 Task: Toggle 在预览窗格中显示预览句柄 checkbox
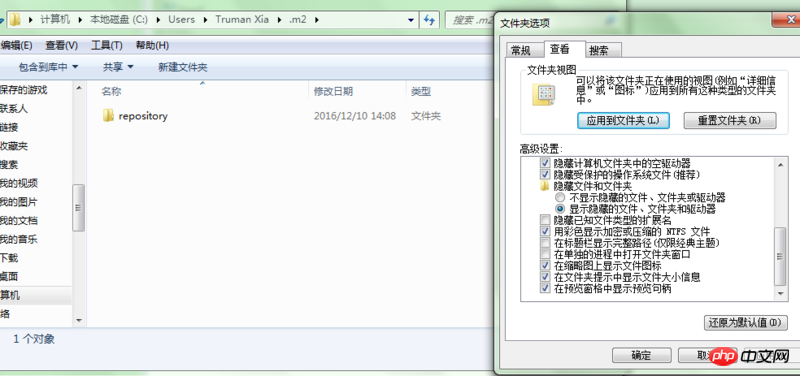point(545,289)
